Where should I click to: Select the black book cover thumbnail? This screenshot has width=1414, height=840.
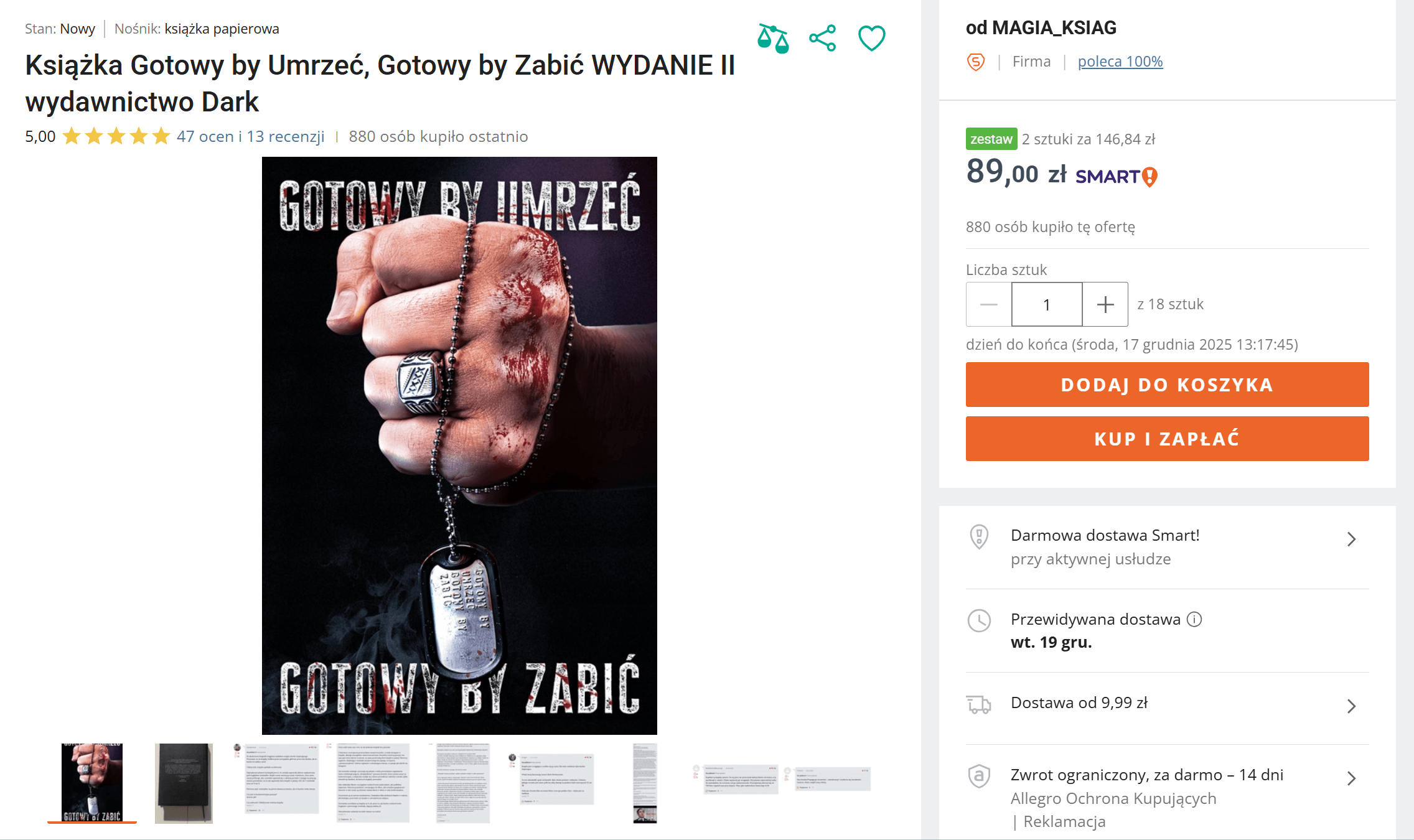tap(184, 783)
